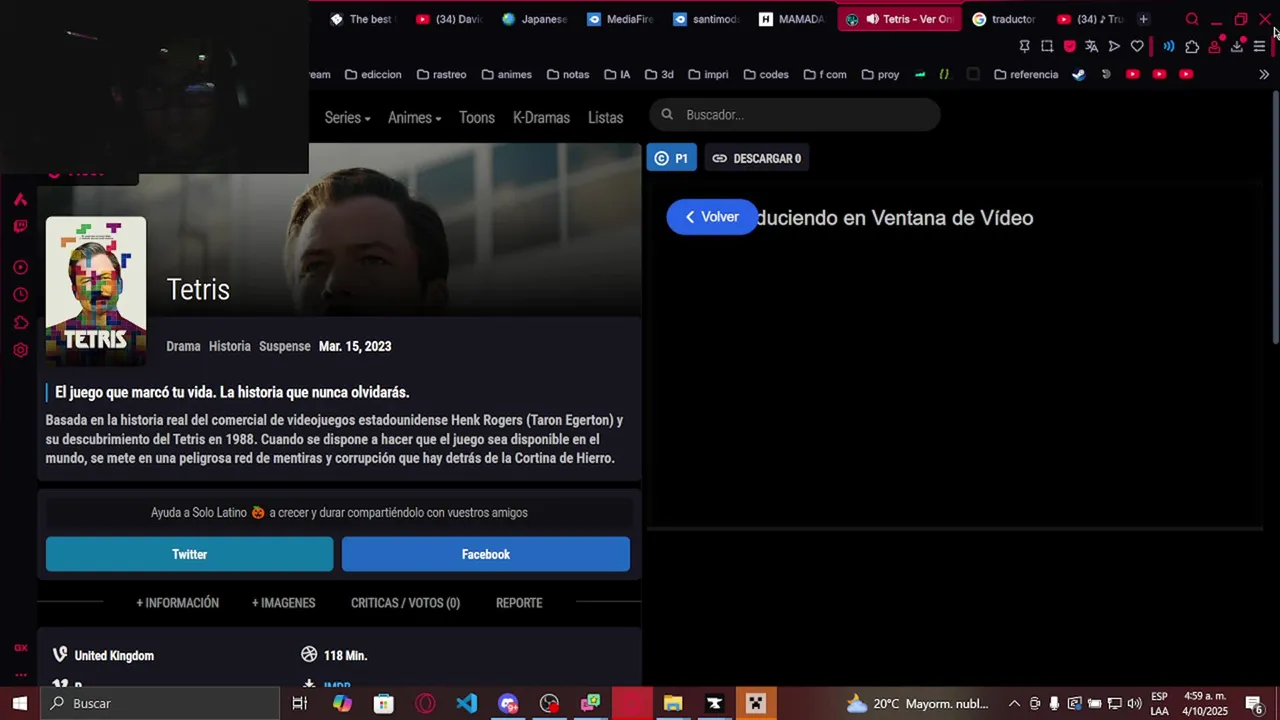This screenshot has width=1280, height=720.
Task: Share on Facebook button
Action: 486,554
